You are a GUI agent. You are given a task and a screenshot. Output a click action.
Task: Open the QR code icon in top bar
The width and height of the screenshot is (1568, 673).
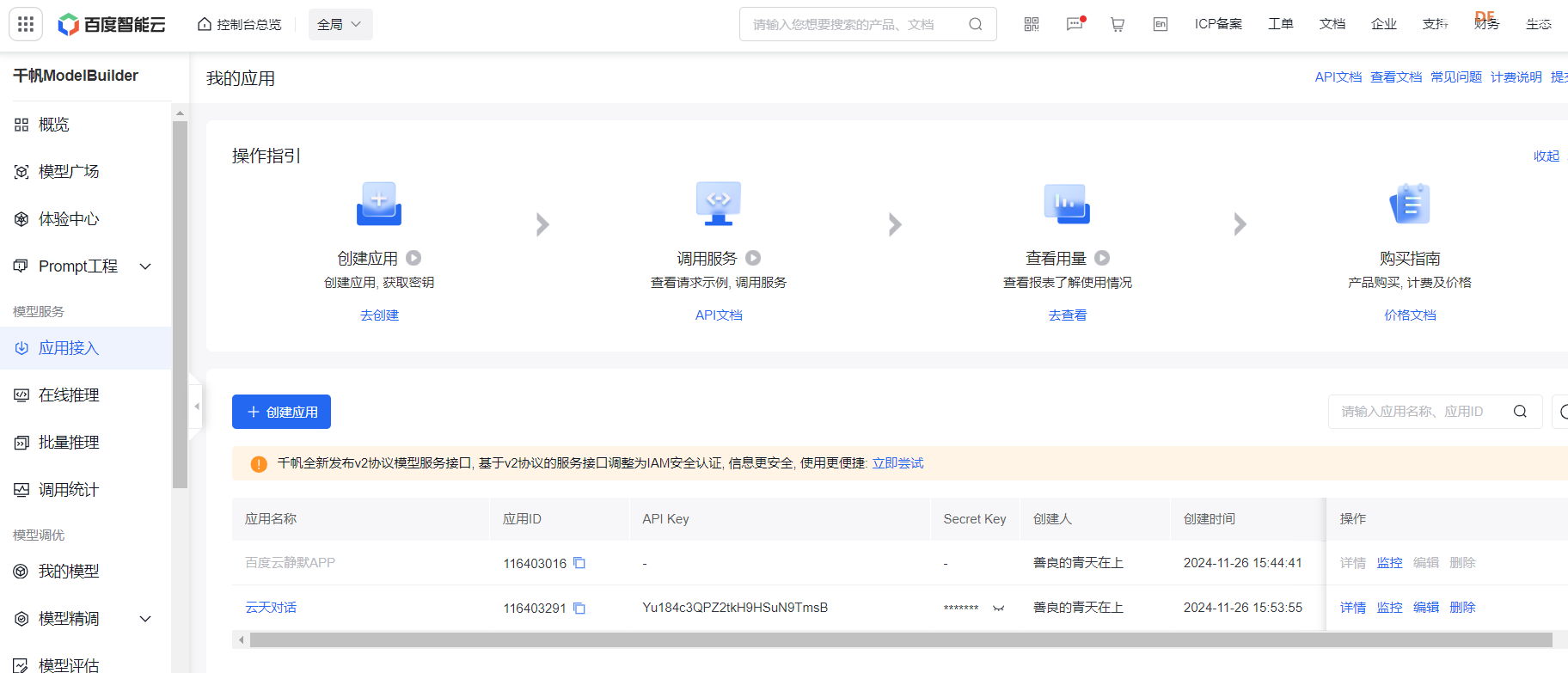pyautogui.click(x=1032, y=24)
